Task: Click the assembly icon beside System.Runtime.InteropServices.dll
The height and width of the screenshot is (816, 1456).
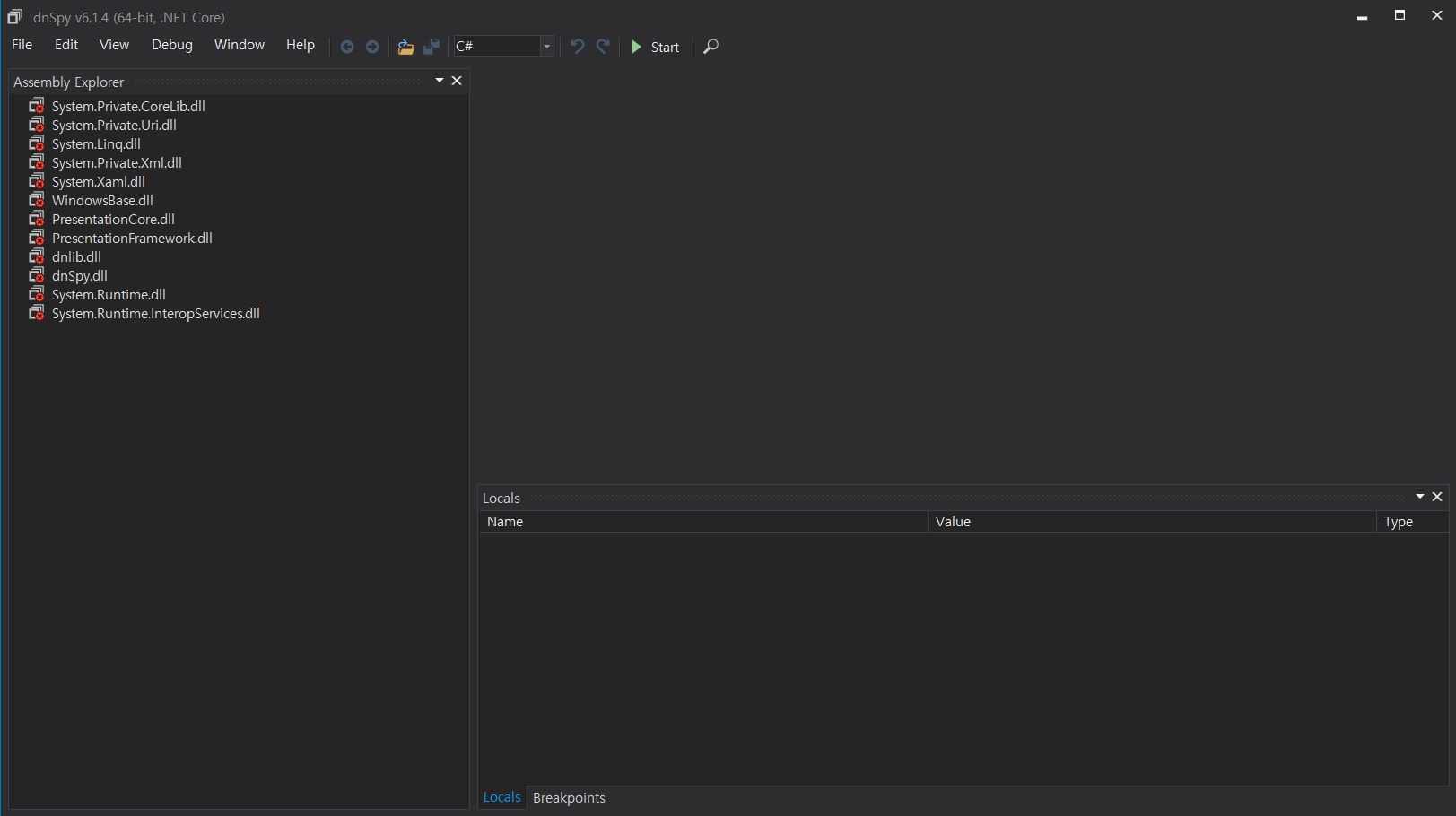Action: tap(37, 313)
